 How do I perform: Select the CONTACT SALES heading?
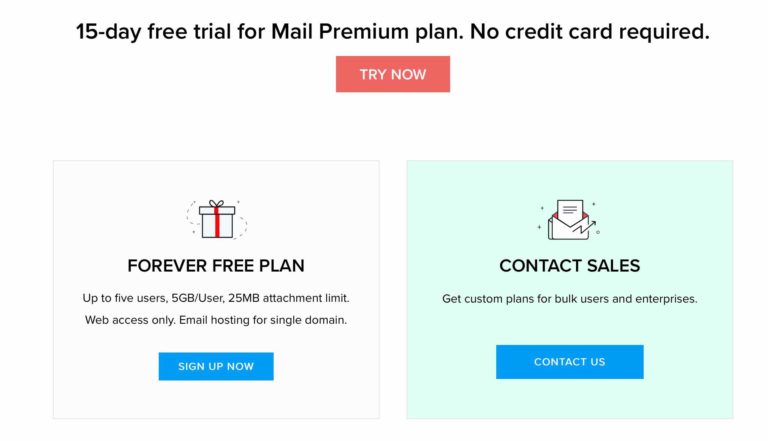[x=569, y=266]
